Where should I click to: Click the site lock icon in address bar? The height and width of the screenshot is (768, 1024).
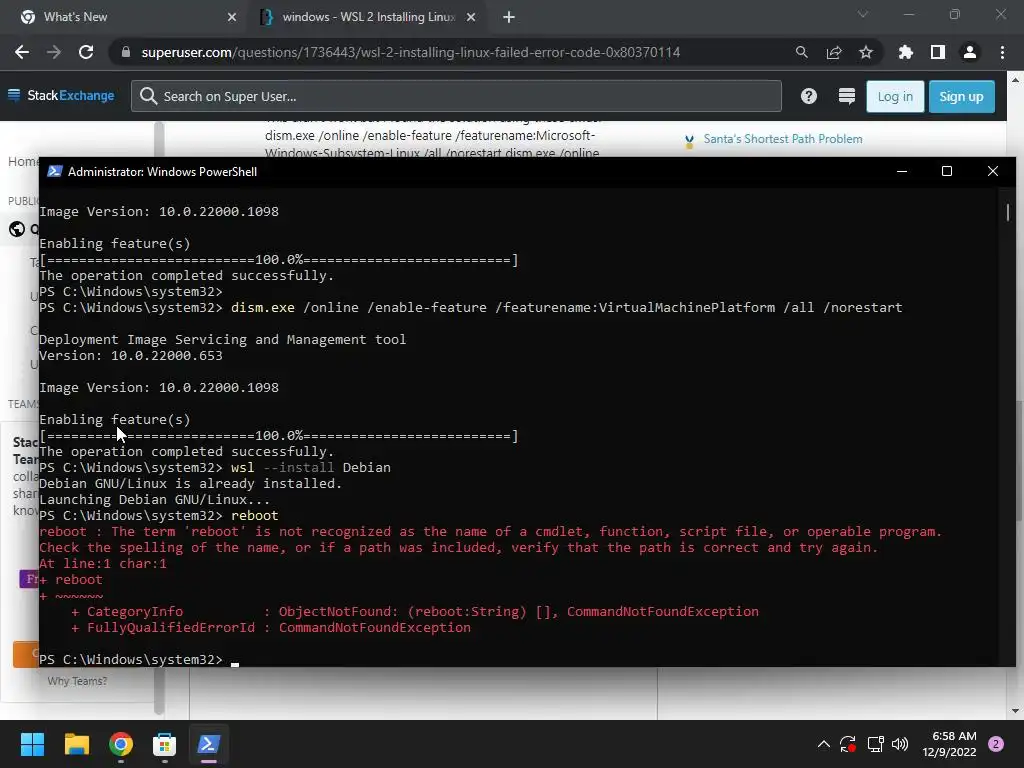126,52
